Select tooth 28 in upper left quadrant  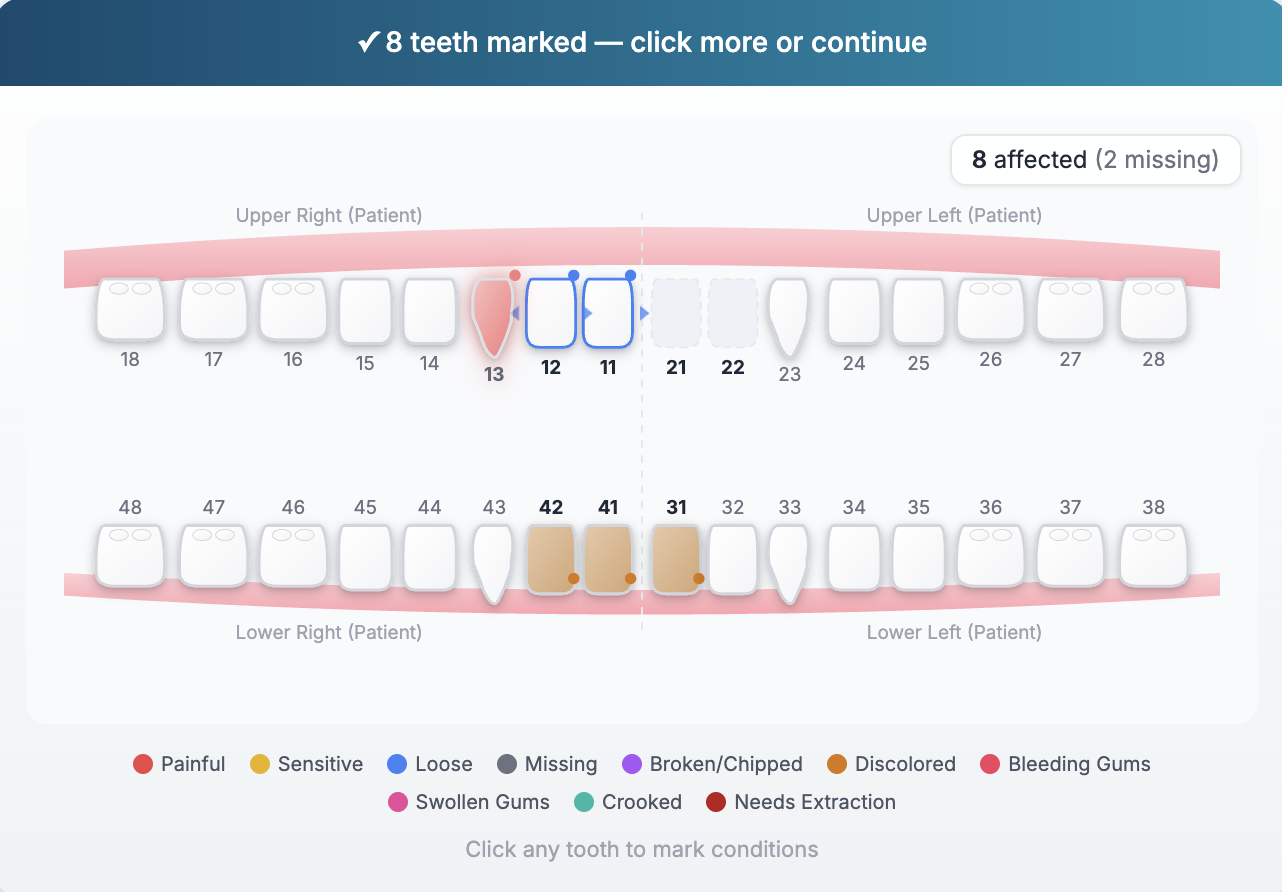(x=1153, y=311)
